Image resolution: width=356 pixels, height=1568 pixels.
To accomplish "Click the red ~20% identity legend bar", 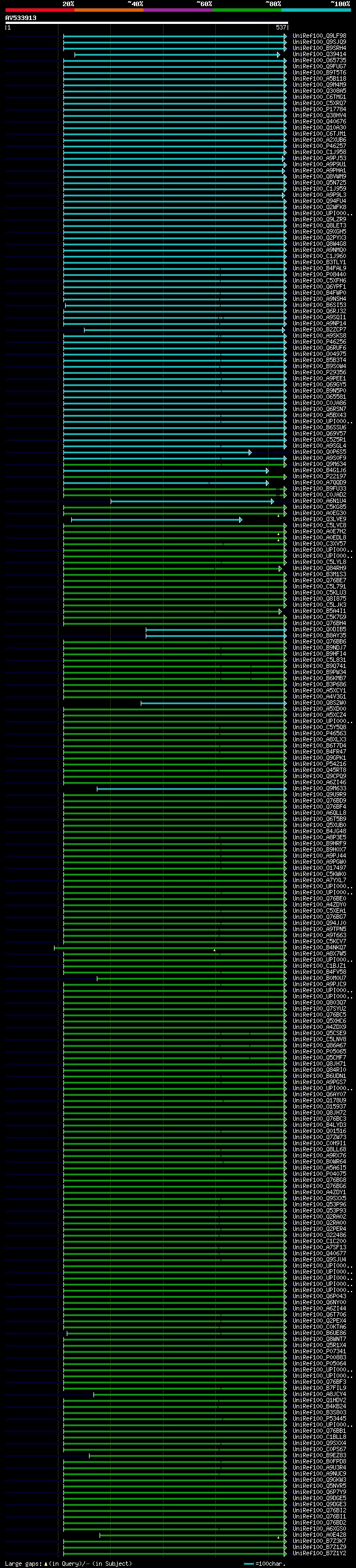I will (x=39, y=10).
